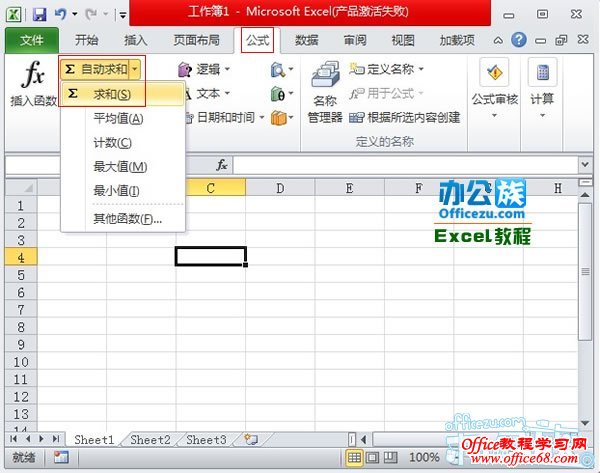Click the 定义名称 button
This screenshot has height=473, width=600.
[x=382, y=69]
